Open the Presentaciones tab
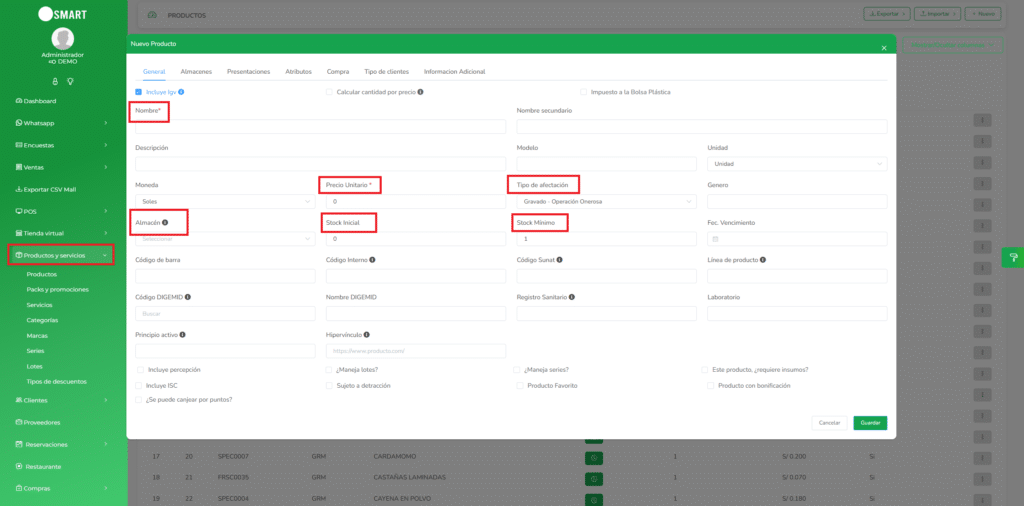This screenshot has width=1024, height=506. 248,72
